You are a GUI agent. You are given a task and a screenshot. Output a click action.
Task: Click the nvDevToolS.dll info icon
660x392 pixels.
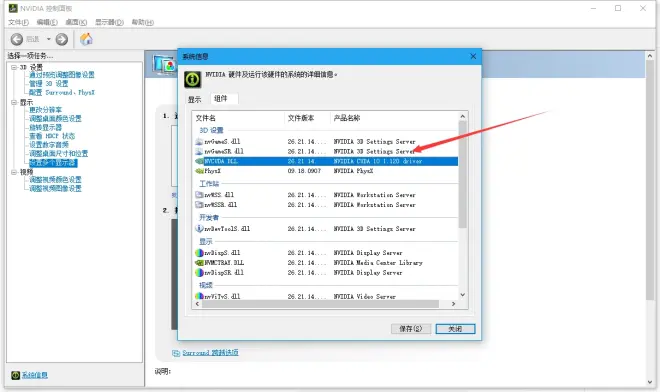(199, 229)
